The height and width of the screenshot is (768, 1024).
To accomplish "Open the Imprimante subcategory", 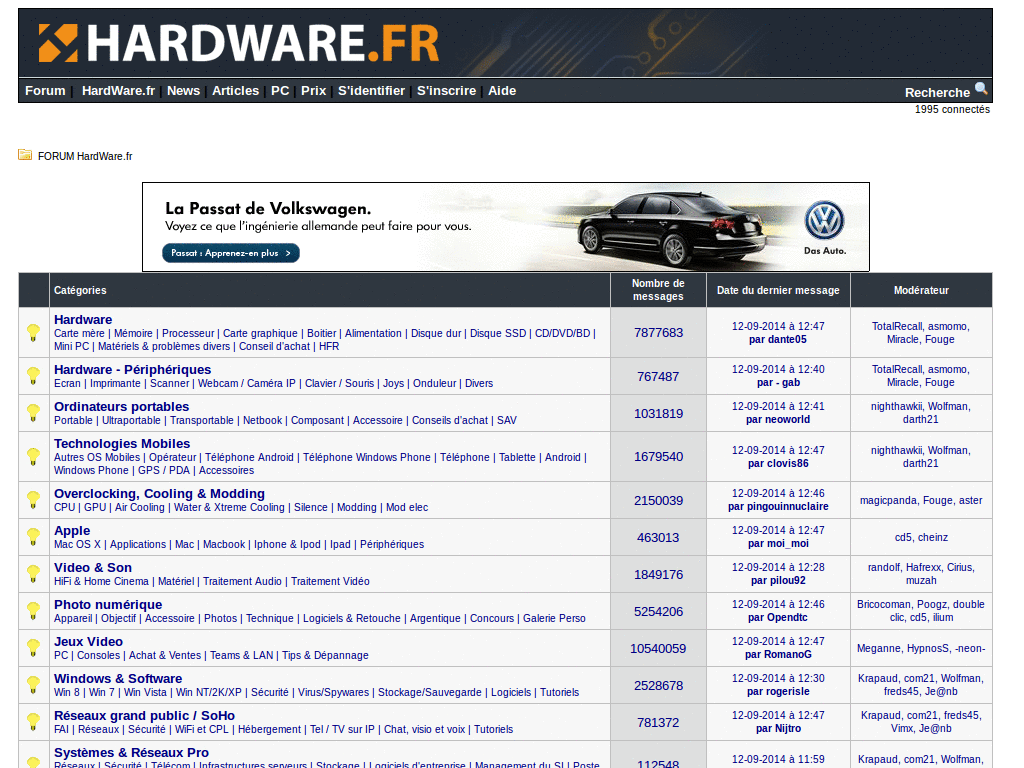I will 115,383.
